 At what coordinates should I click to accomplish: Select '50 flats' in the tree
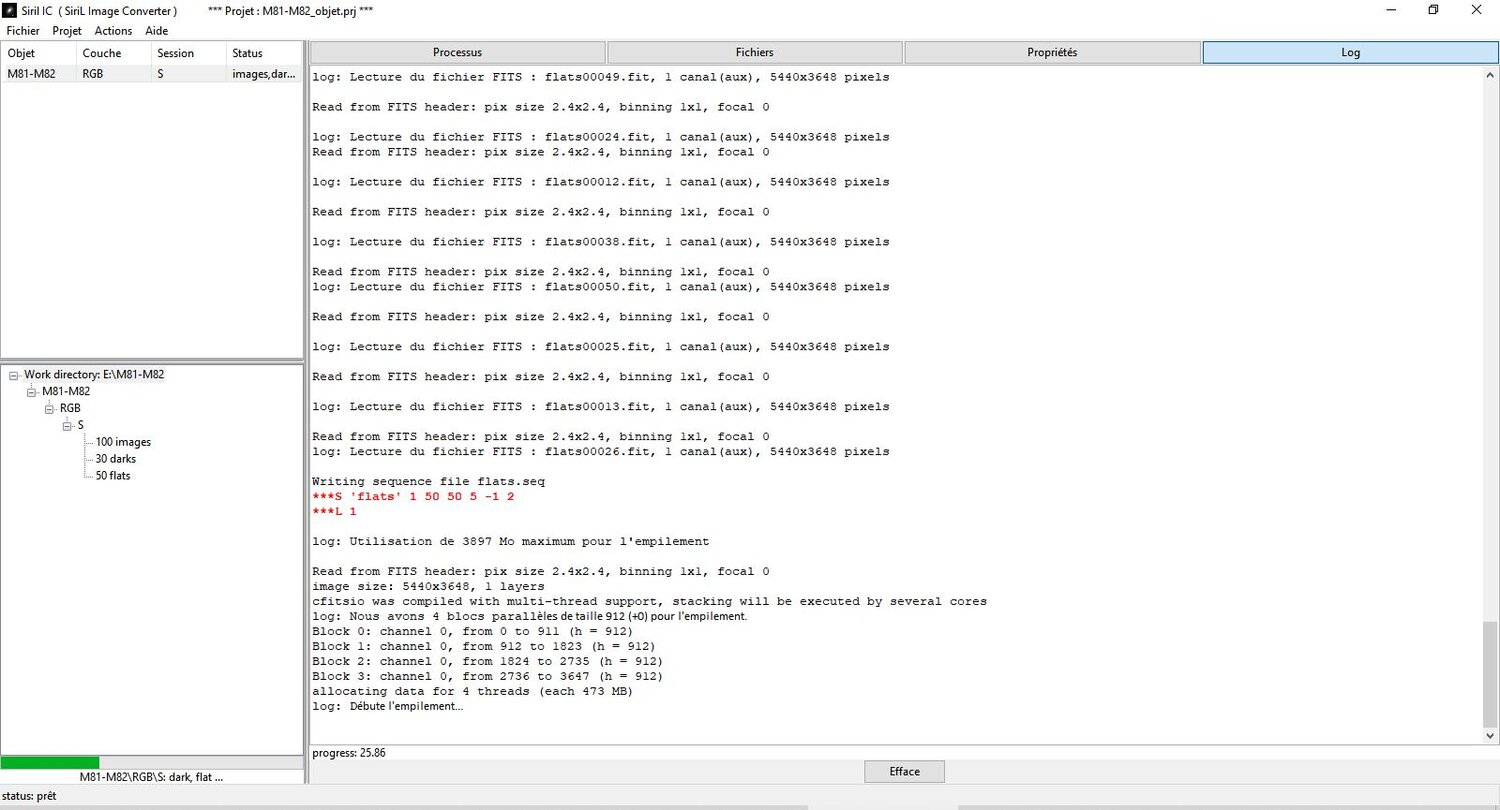click(113, 476)
